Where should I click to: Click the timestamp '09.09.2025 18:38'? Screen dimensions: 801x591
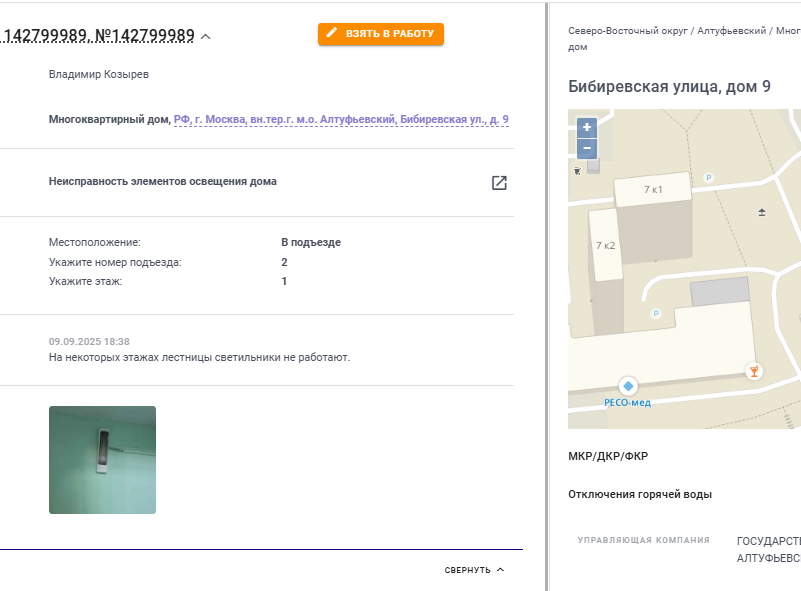pyautogui.click(x=89, y=341)
